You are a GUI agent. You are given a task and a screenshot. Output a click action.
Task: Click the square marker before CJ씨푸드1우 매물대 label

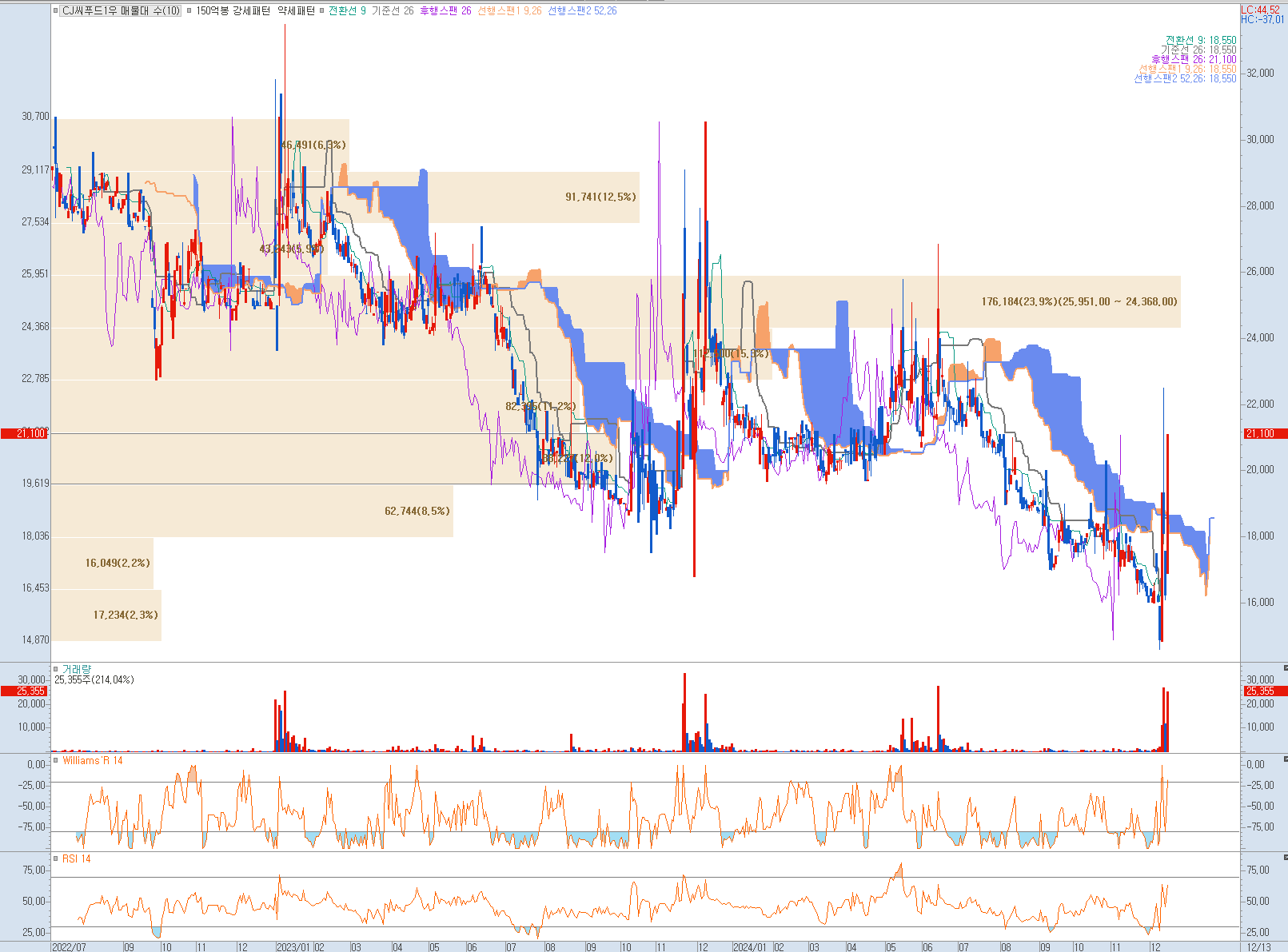pos(55,11)
